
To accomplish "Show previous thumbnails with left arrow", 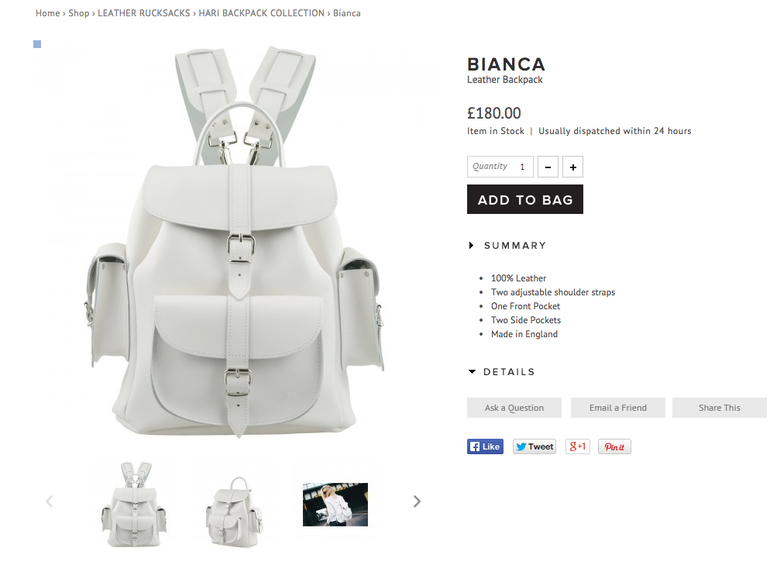I will [49, 501].
